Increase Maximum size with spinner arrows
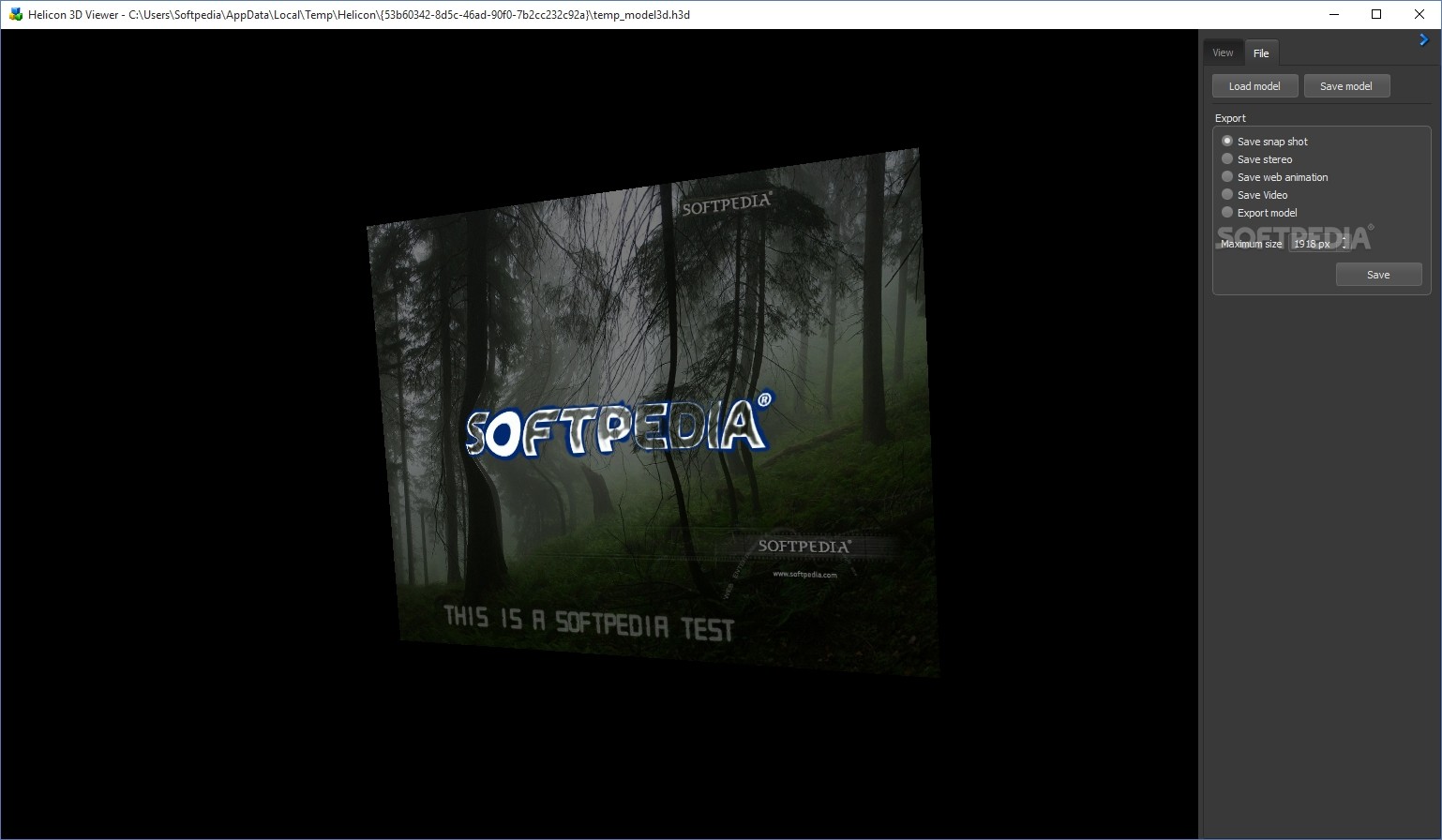Screen dimensions: 1442x840 pos(1344,239)
